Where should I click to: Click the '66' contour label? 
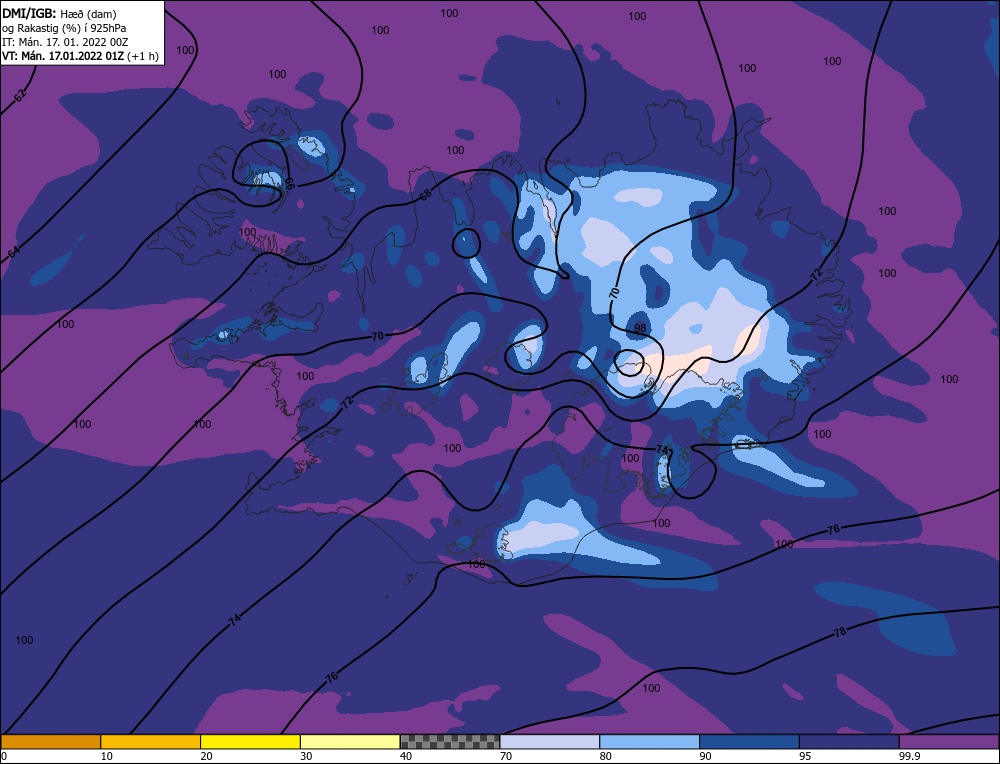coord(289,184)
